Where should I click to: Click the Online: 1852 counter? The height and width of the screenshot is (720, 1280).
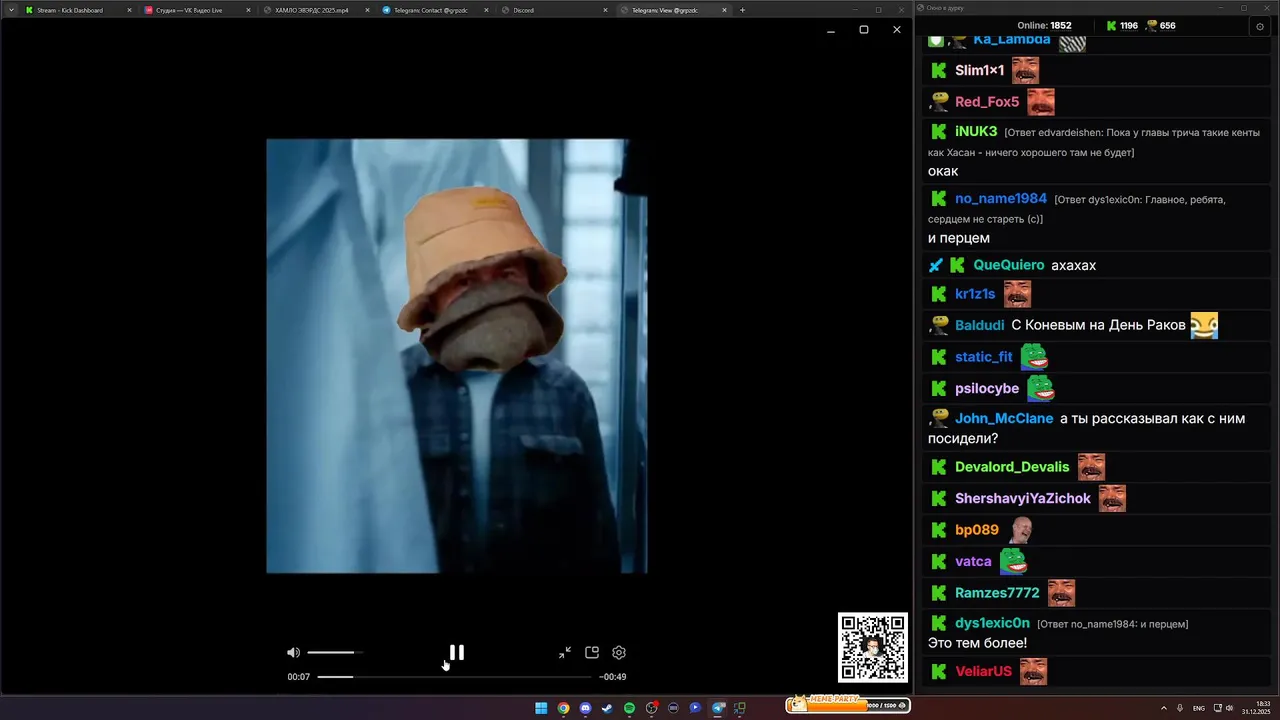[1044, 26]
